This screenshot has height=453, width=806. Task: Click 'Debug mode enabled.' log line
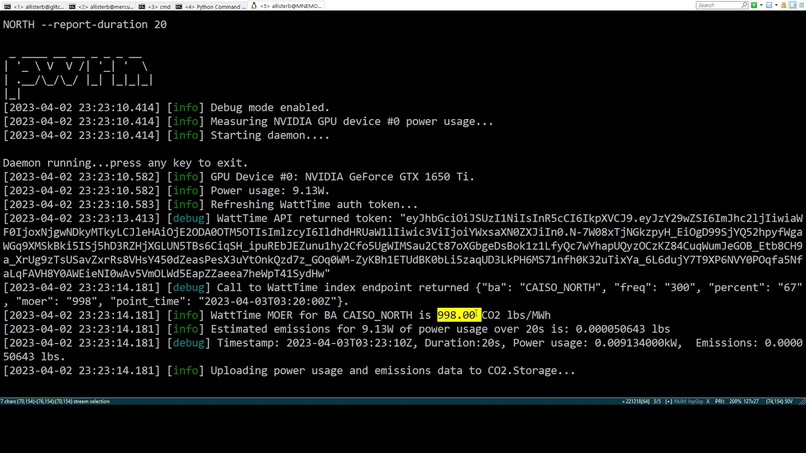[x=270, y=107]
